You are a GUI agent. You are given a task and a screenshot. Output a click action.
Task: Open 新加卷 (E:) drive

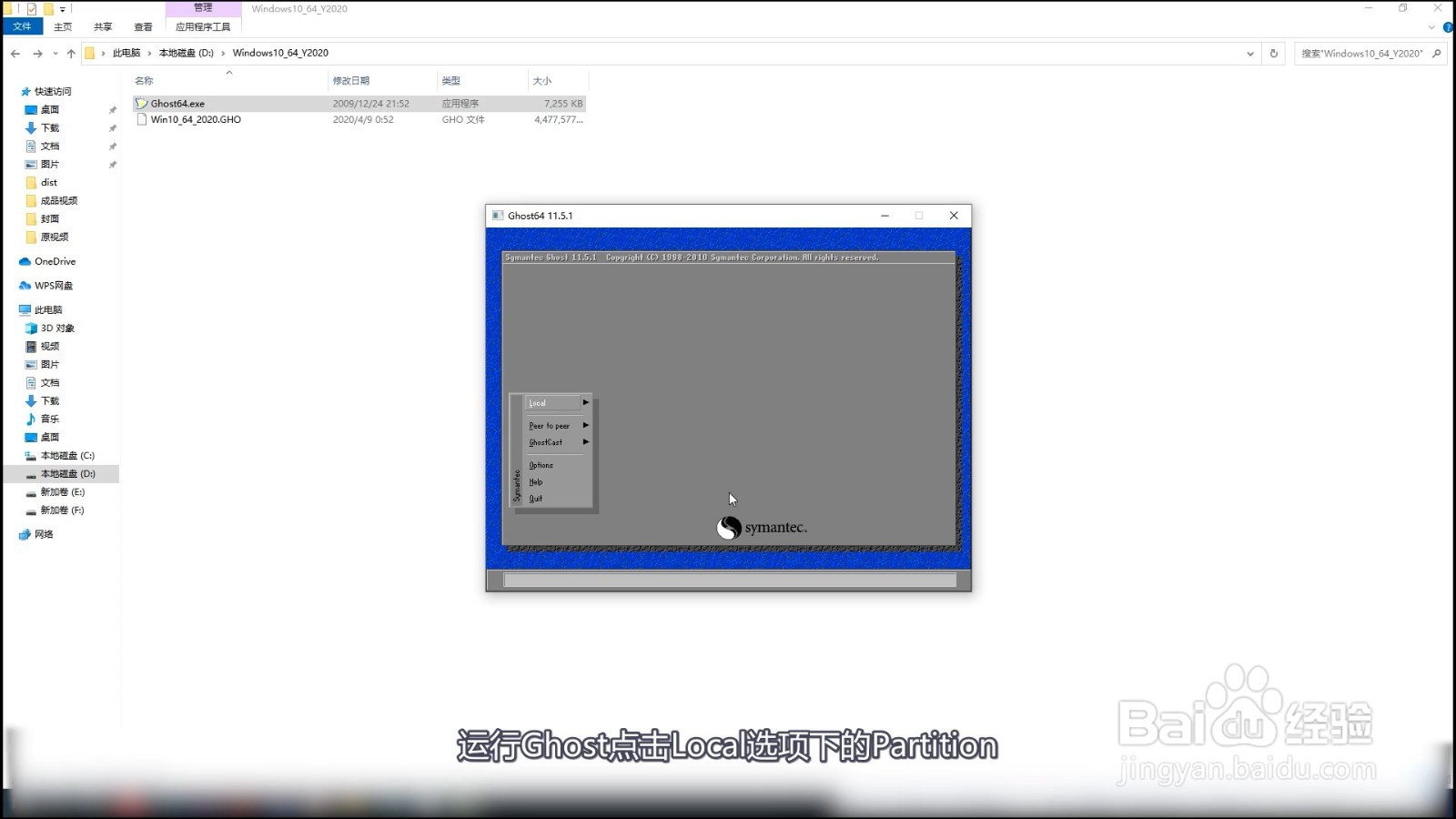point(63,491)
